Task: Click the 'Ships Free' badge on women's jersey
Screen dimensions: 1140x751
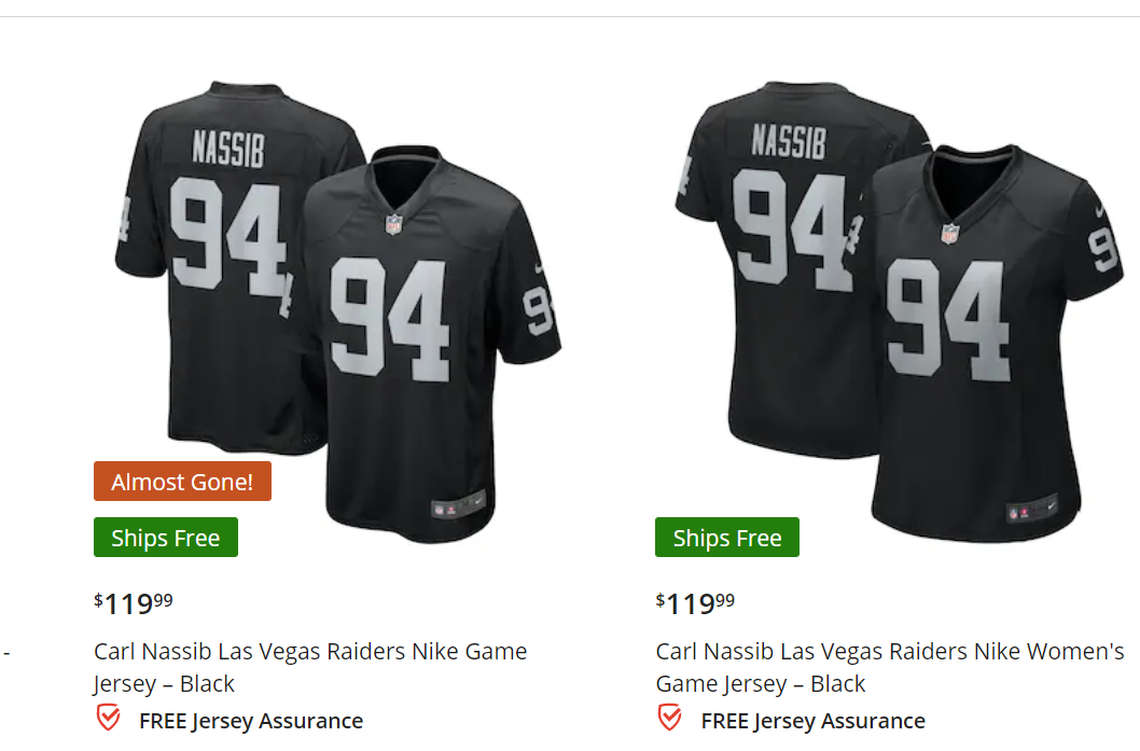Action: pyautogui.click(x=727, y=537)
